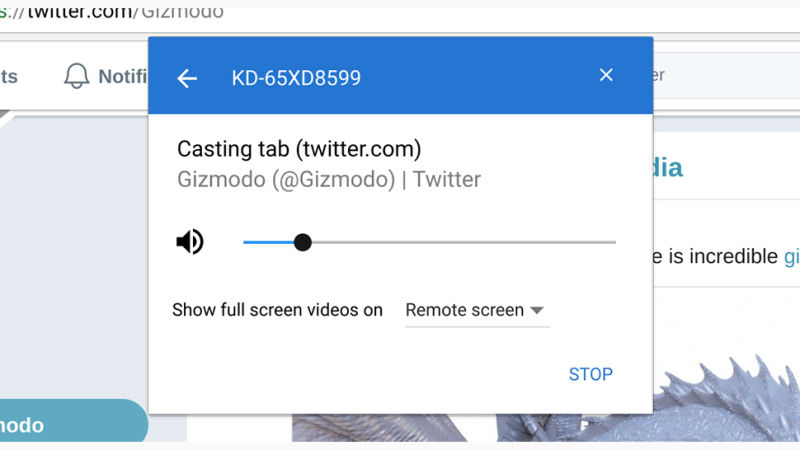Stop casting with the STOP button

coord(591,374)
